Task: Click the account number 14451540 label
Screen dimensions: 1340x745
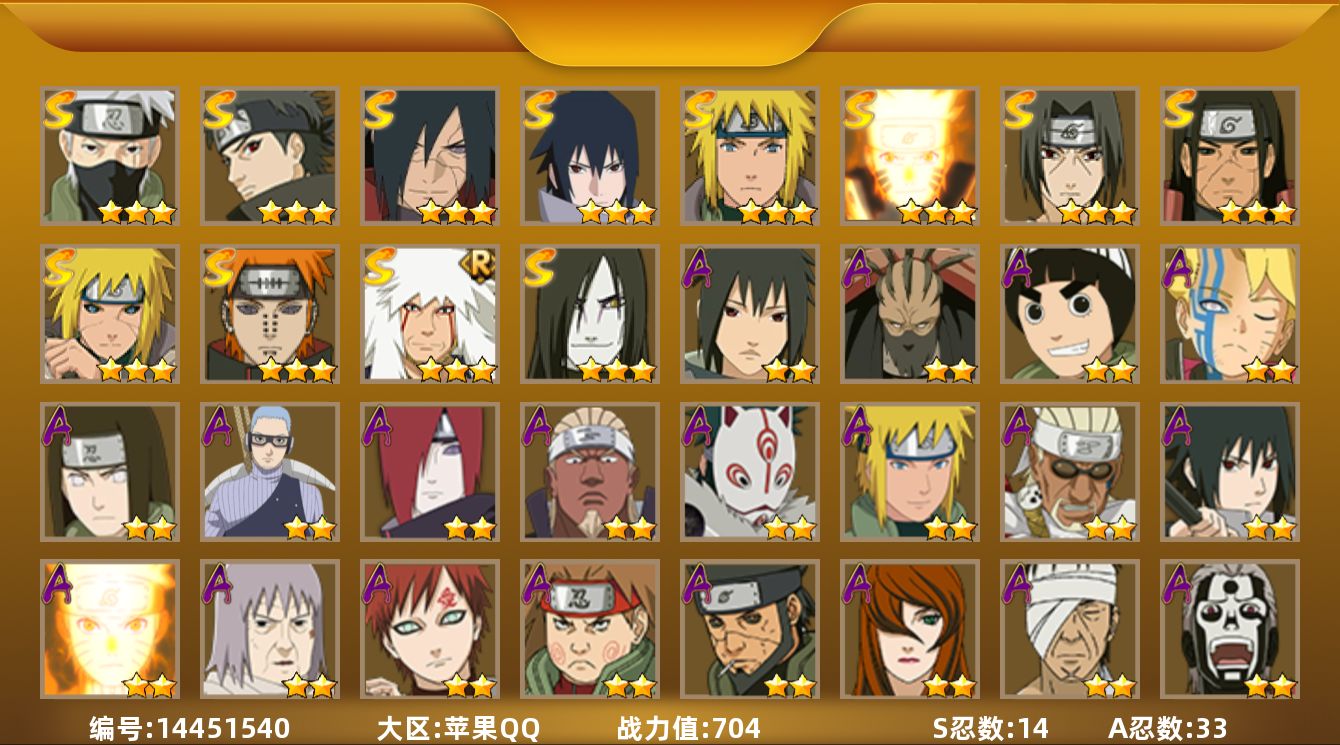Action: point(190,728)
